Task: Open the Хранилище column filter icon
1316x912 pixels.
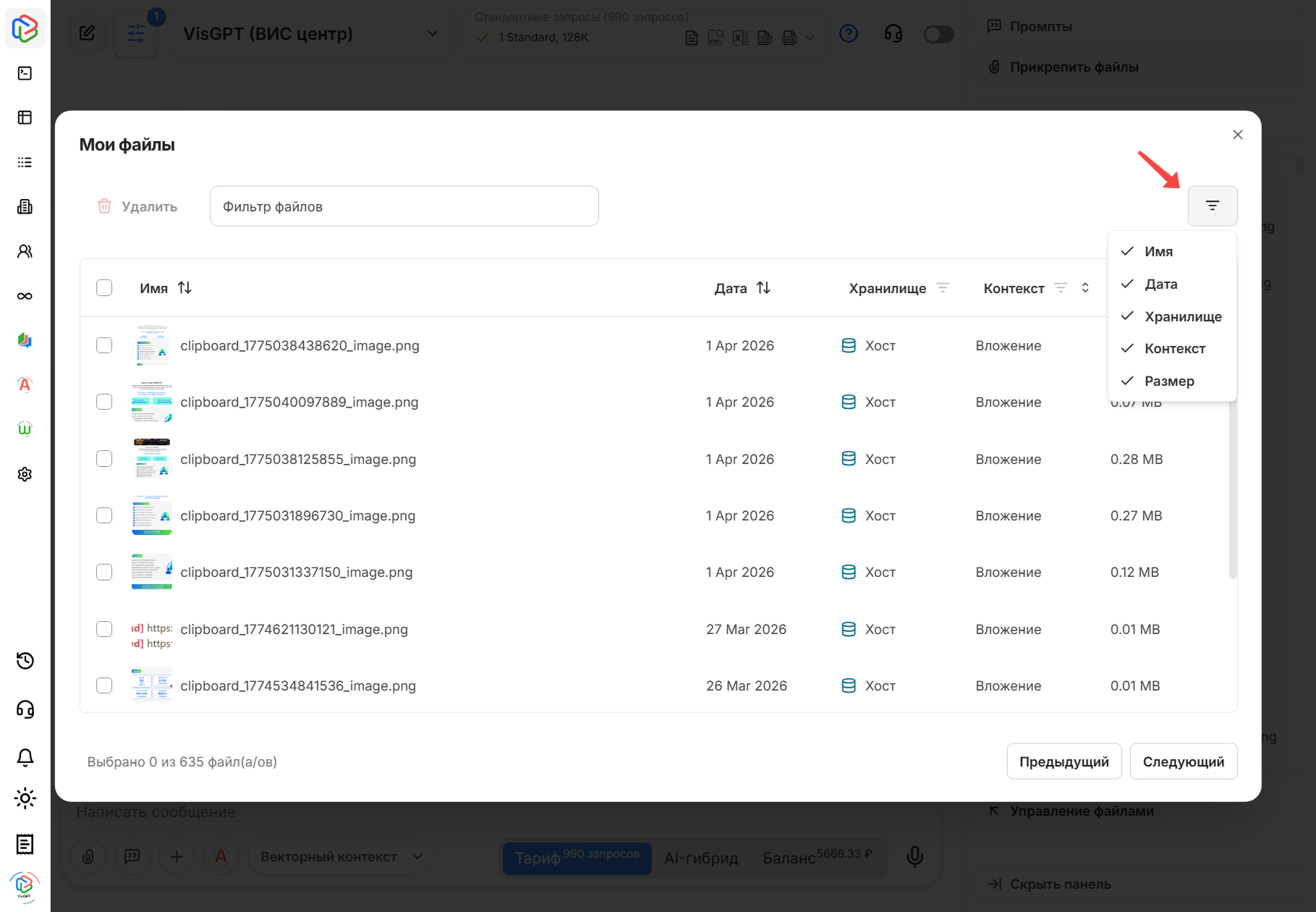Action: [x=943, y=288]
